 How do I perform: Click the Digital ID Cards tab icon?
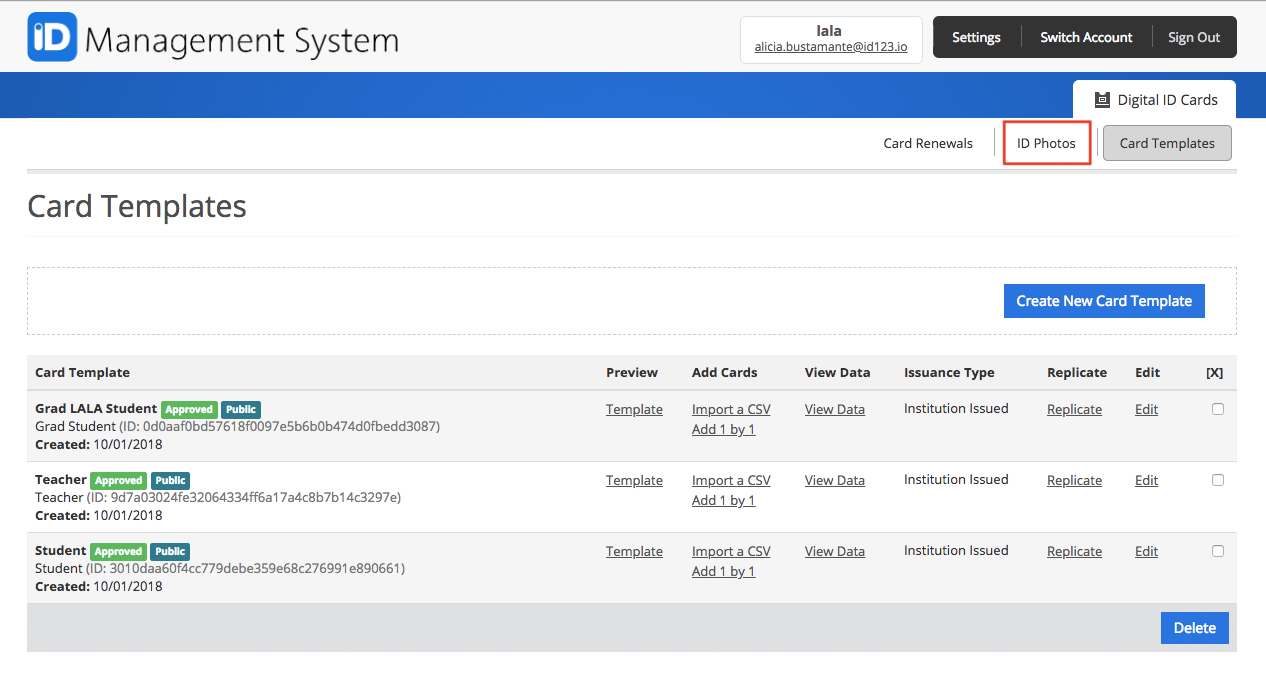click(1102, 100)
